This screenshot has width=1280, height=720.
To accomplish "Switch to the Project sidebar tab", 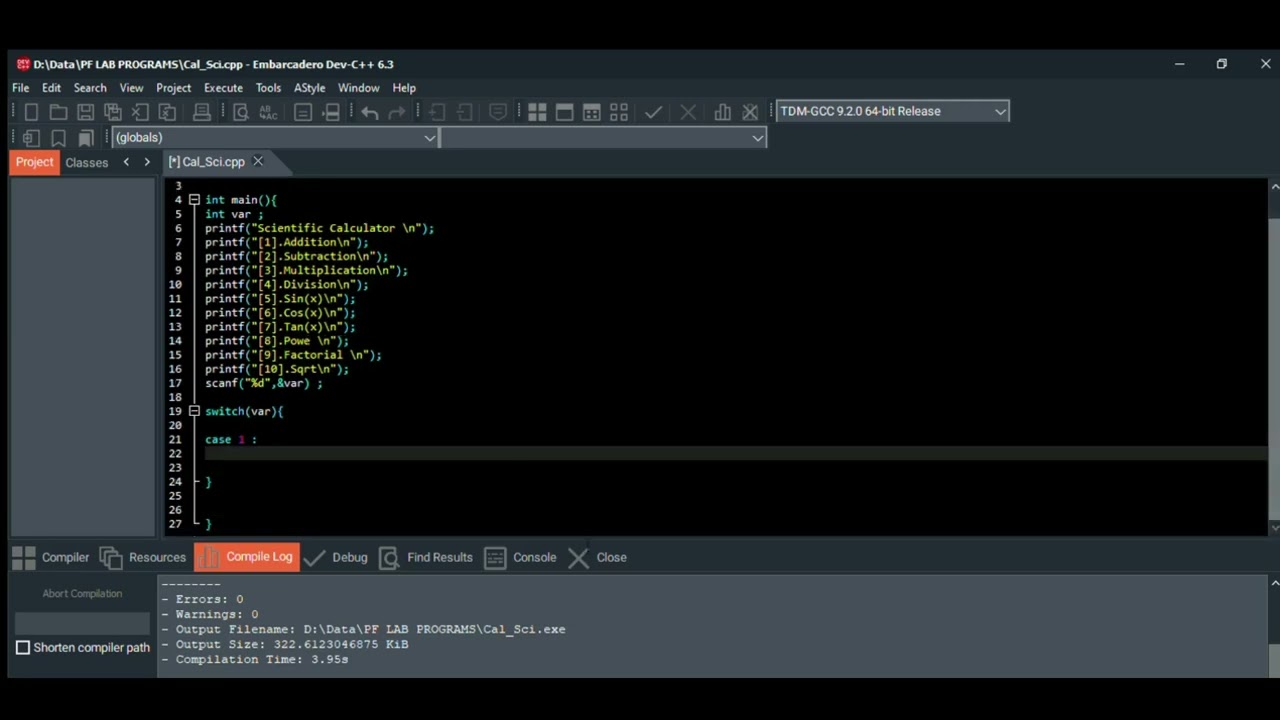I will [34, 162].
